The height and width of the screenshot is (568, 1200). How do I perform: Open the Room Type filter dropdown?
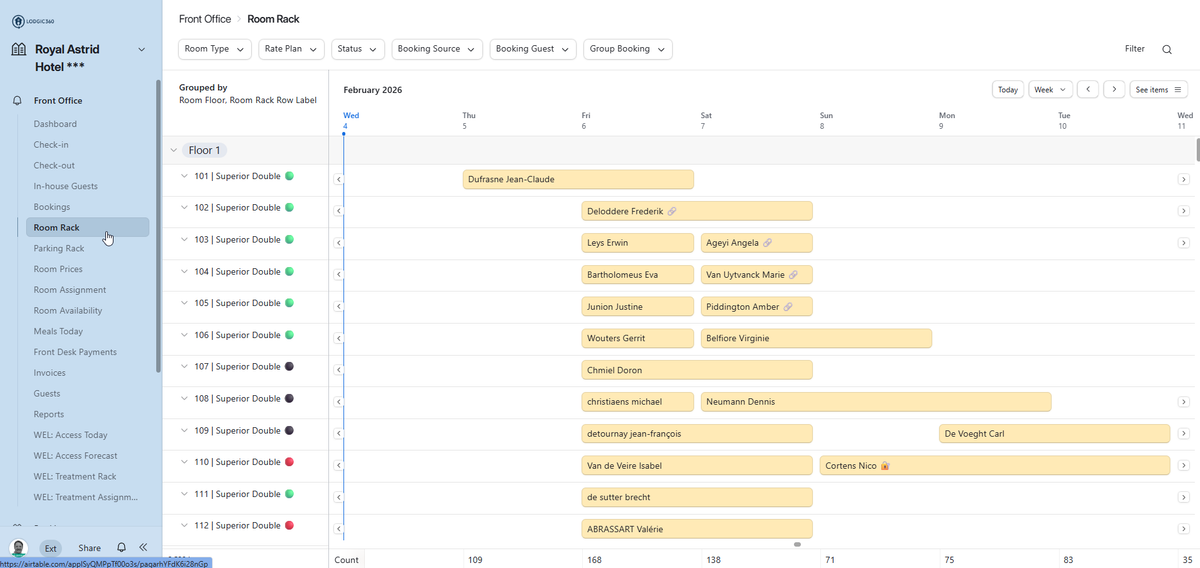click(214, 49)
